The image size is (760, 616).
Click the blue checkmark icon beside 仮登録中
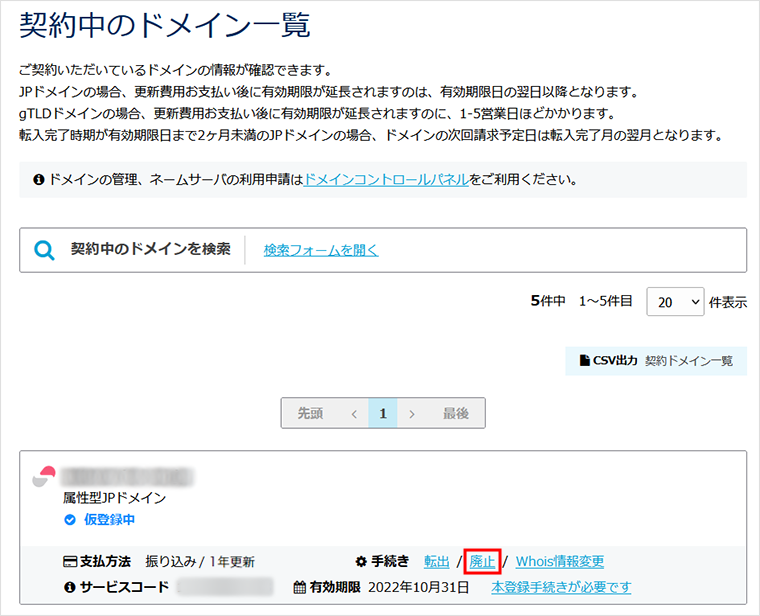(69, 520)
